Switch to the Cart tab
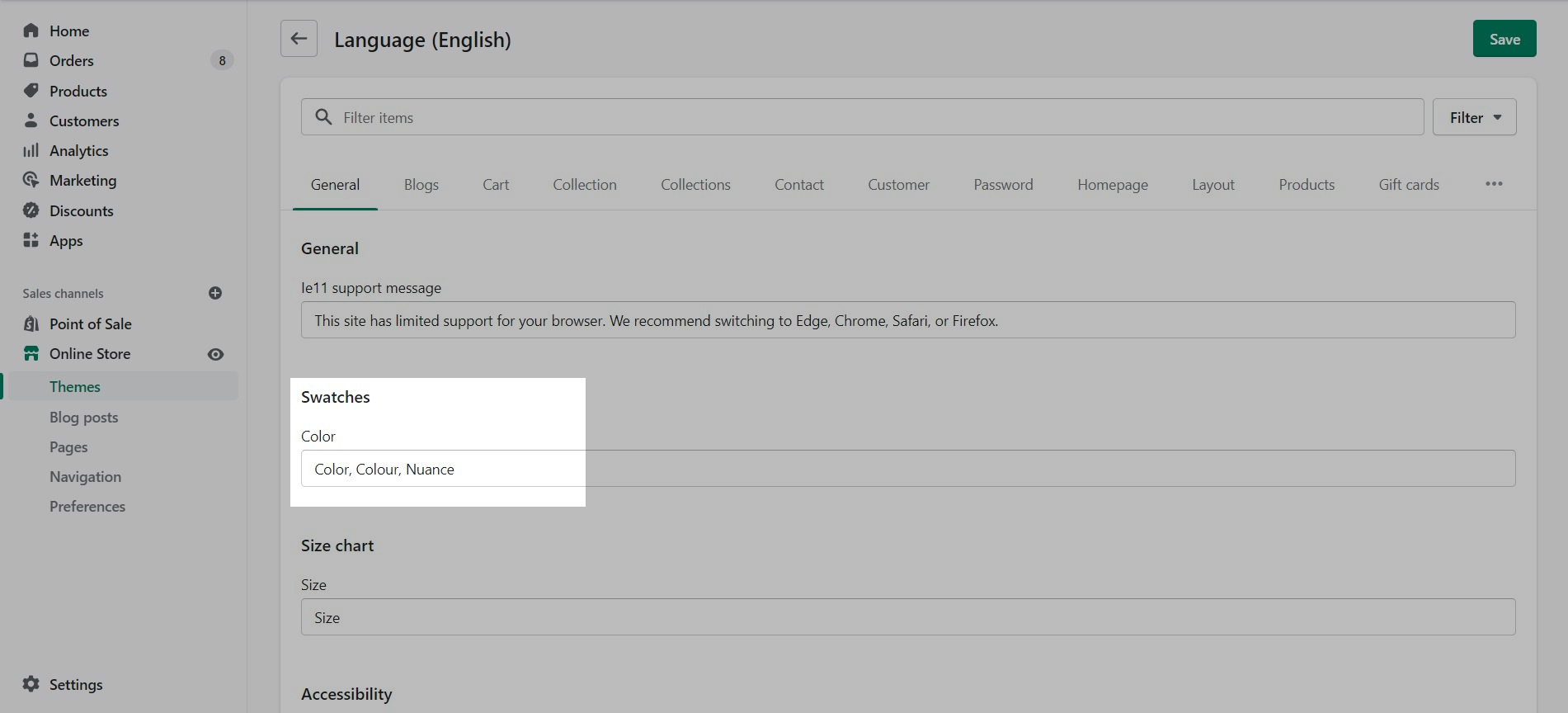The image size is (1568, 713). pyautogui.click(x=496, y=185)
